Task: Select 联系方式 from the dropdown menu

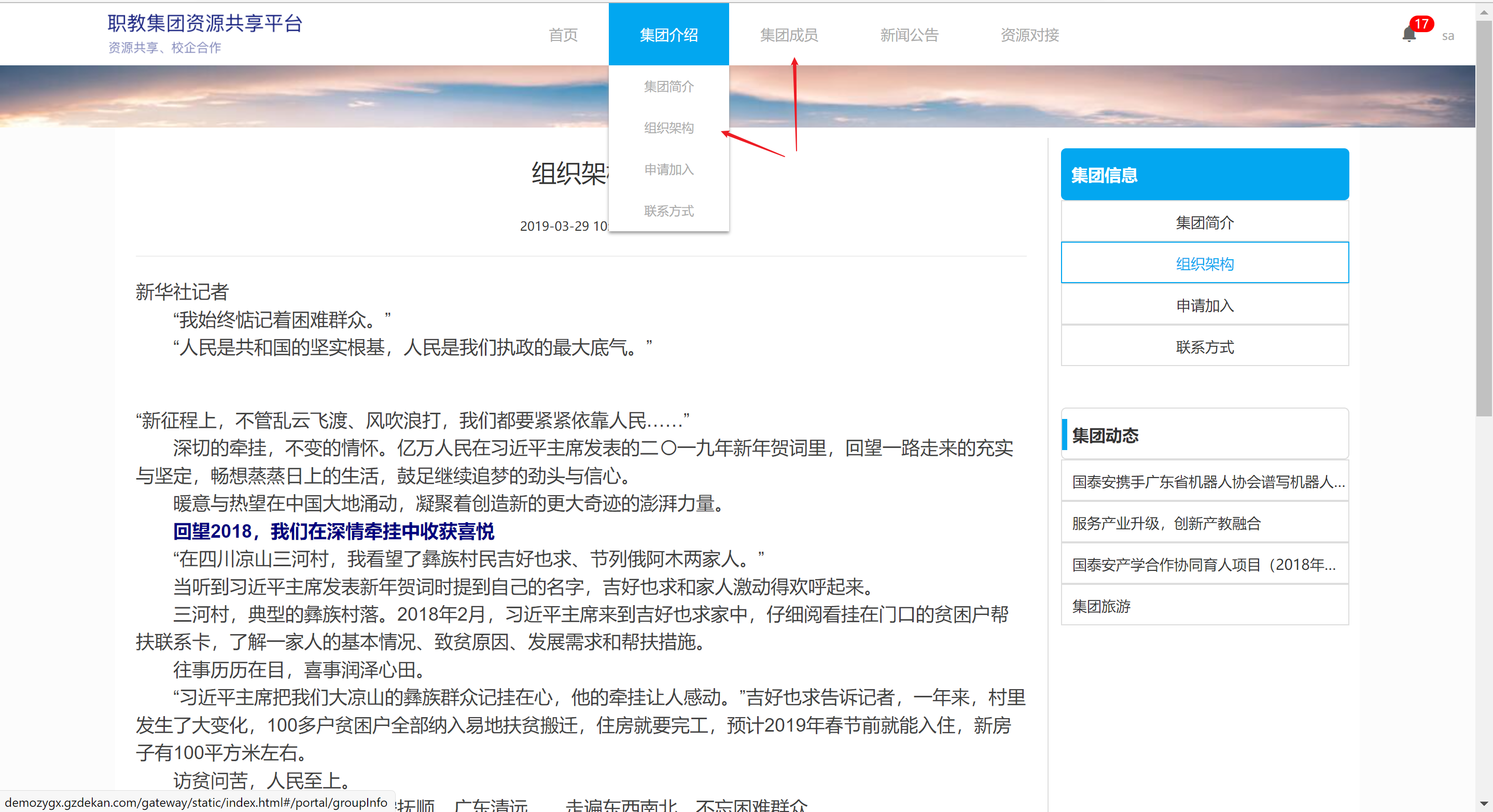Action: [668, 211]
